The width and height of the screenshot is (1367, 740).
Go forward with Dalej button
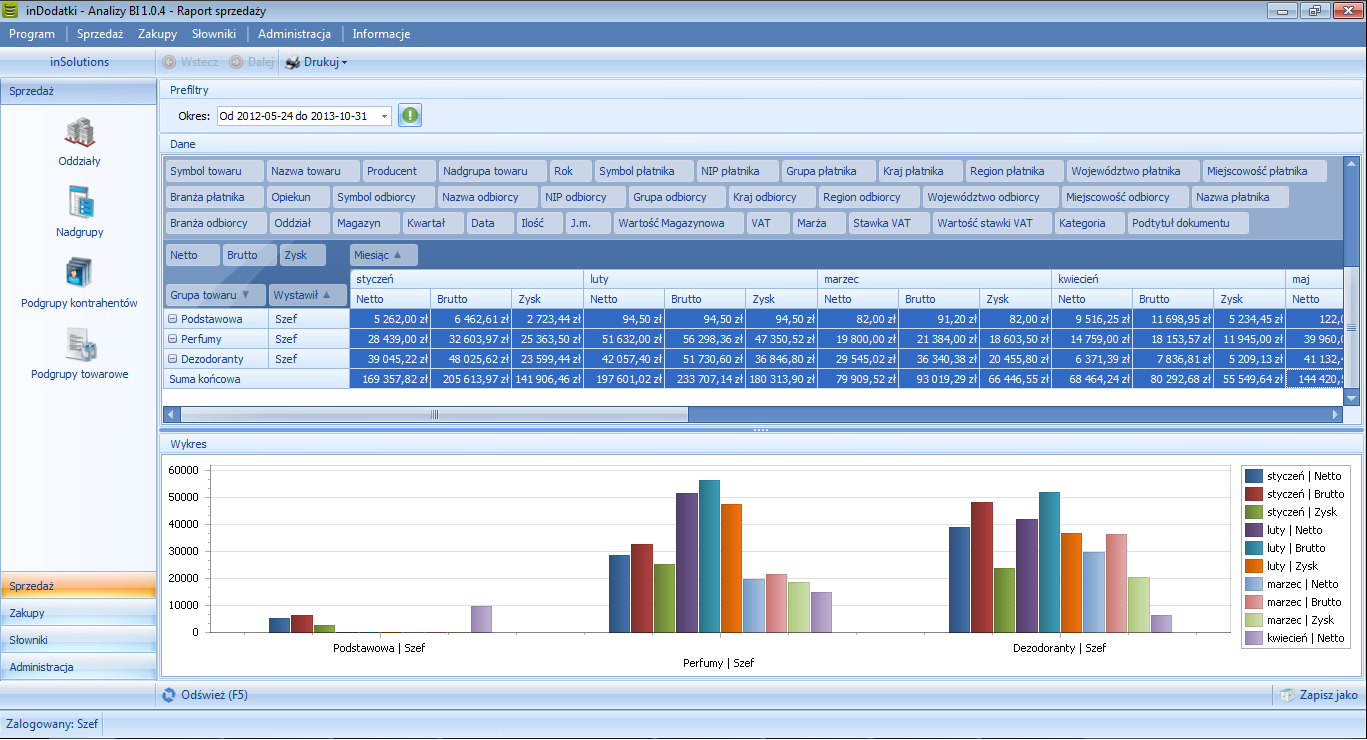pos(251,62)
